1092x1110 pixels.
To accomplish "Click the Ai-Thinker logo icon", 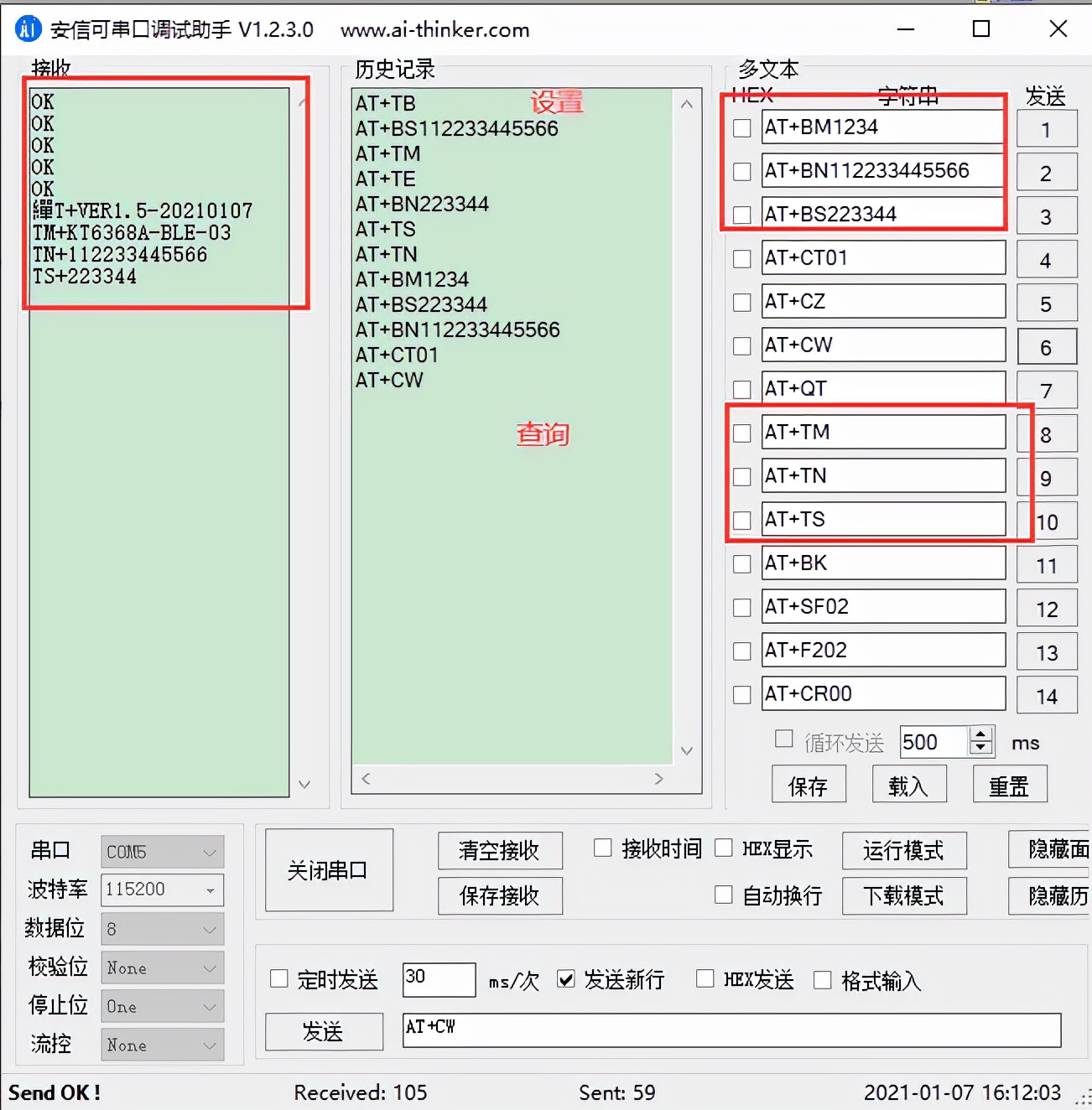I will coord(28,29).
